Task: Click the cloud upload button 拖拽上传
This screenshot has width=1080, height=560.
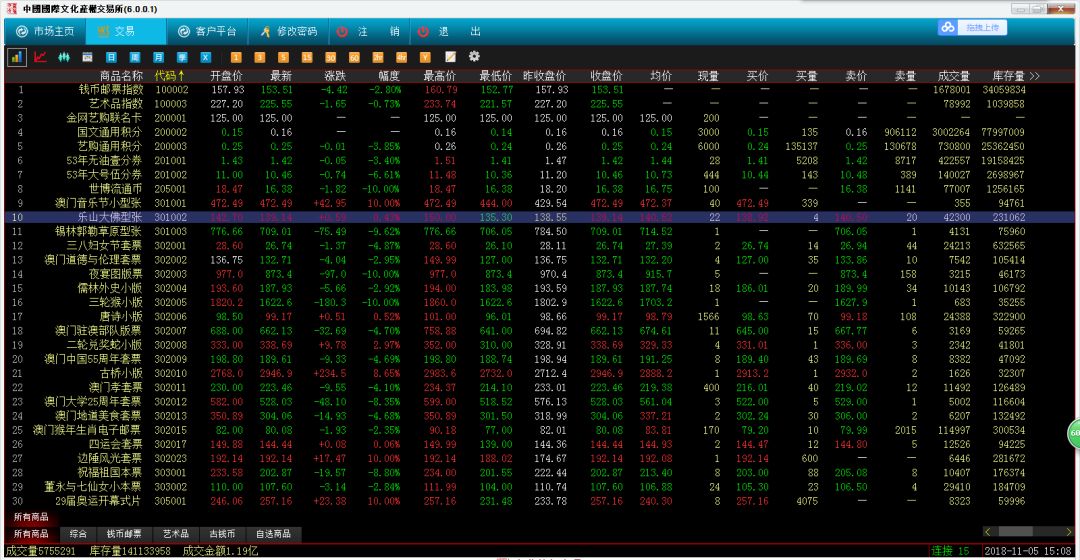Action: 973,28
